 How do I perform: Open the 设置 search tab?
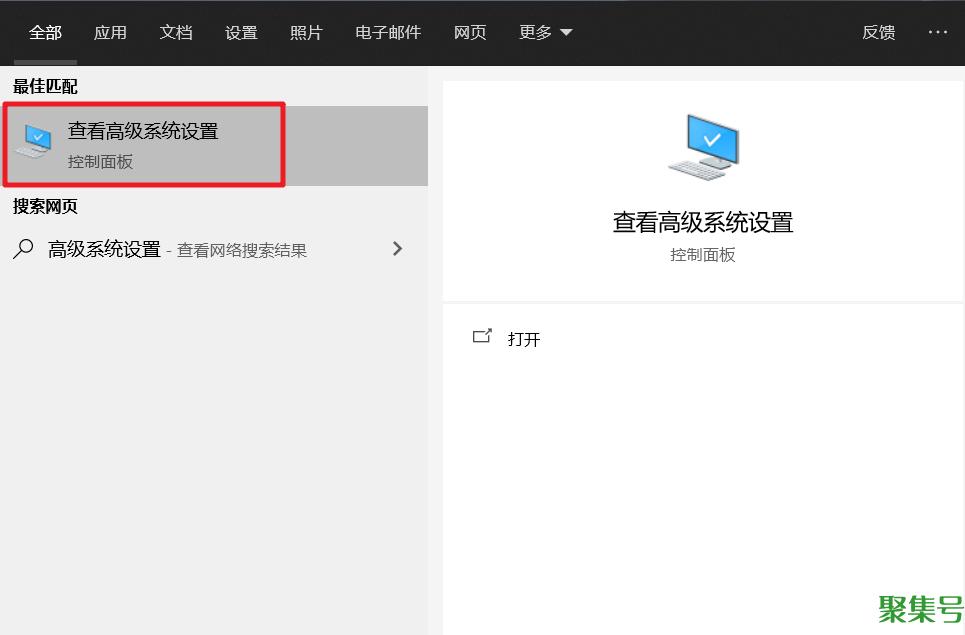pyautogui.click(x=241, y=33)
